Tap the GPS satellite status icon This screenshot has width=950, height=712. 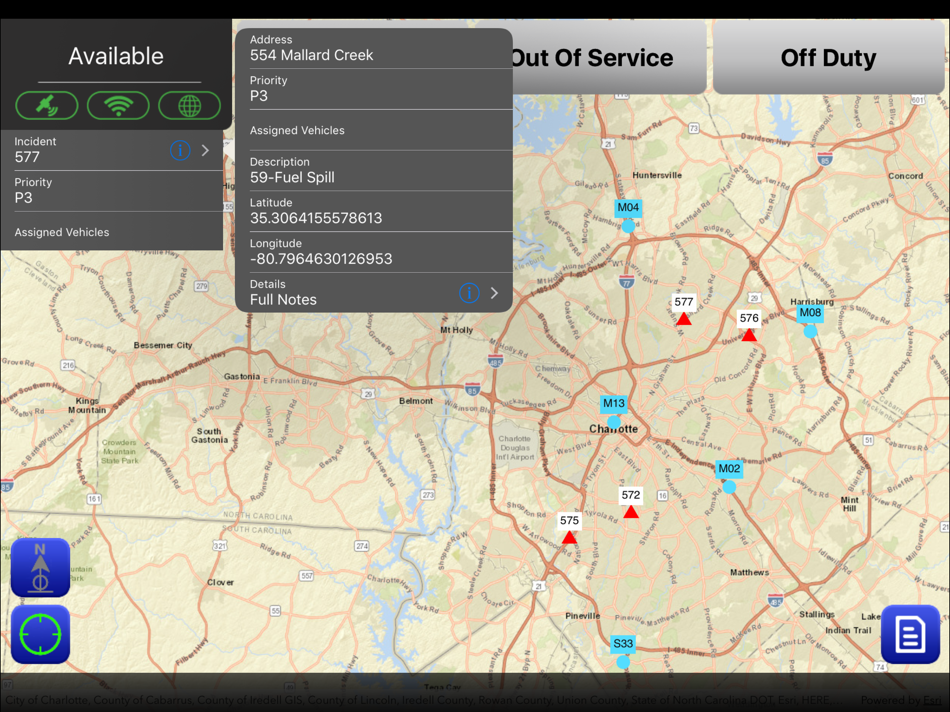coord(47,105)
